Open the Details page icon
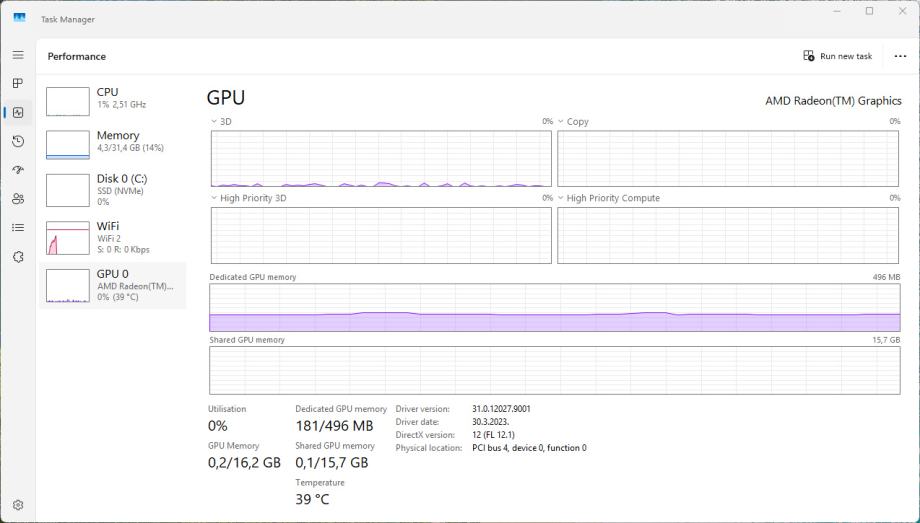The height and width of the screenshot is (523, 920). pyautogui.click(x=18, y=228)
